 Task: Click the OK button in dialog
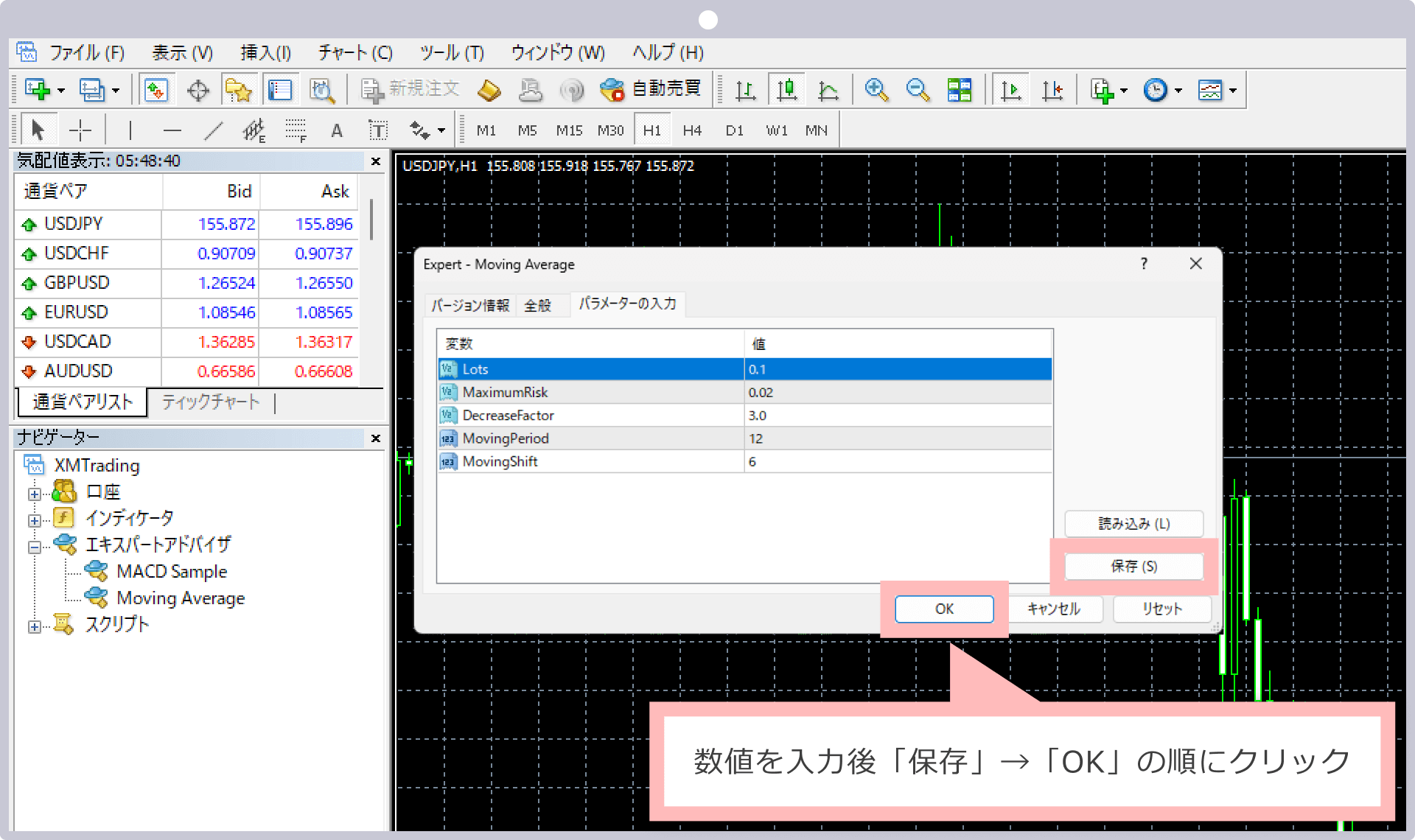pyautogui.click(x=944, y=609)
